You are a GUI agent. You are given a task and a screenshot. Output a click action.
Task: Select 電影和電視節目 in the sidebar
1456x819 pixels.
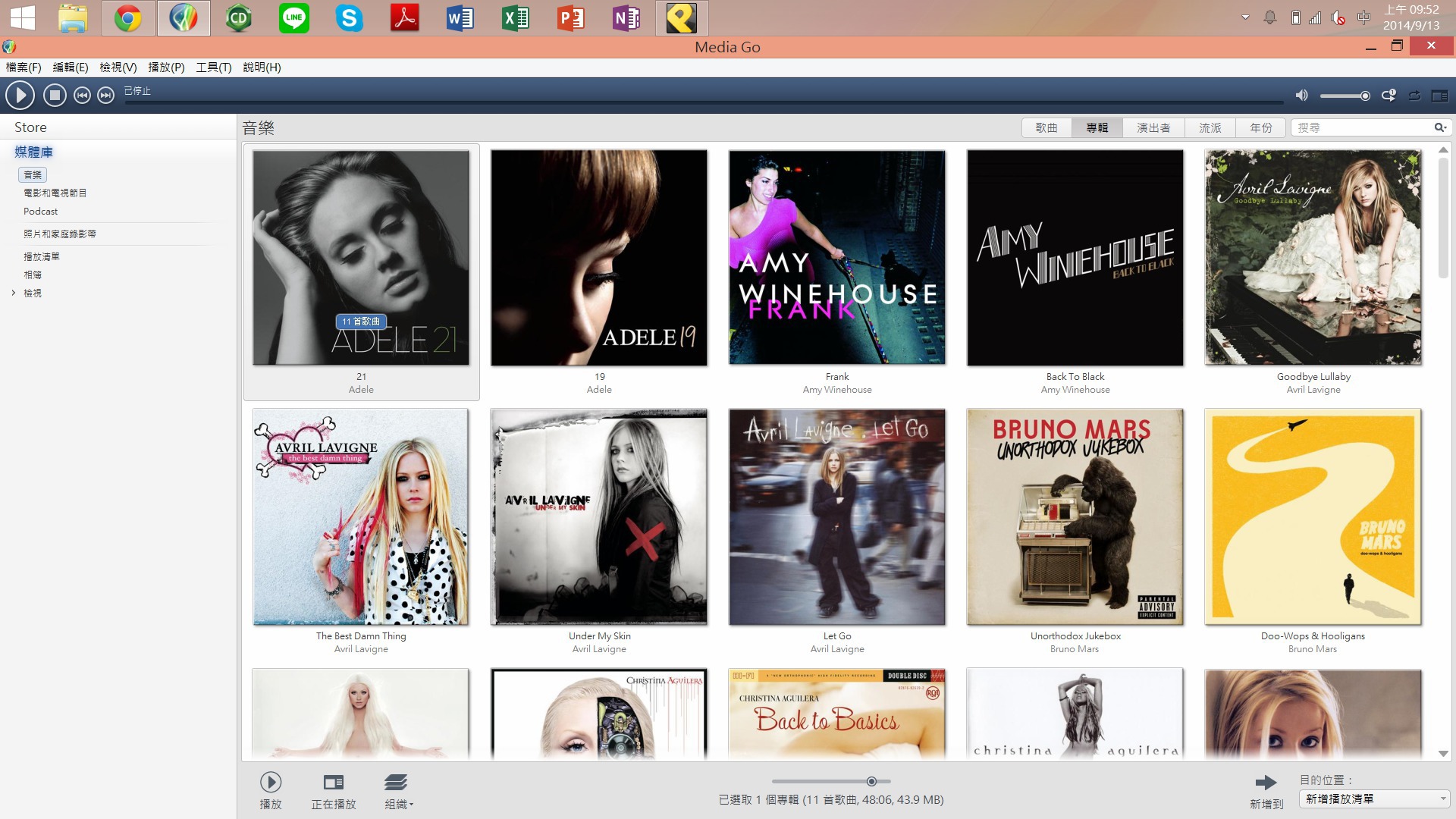55,193
